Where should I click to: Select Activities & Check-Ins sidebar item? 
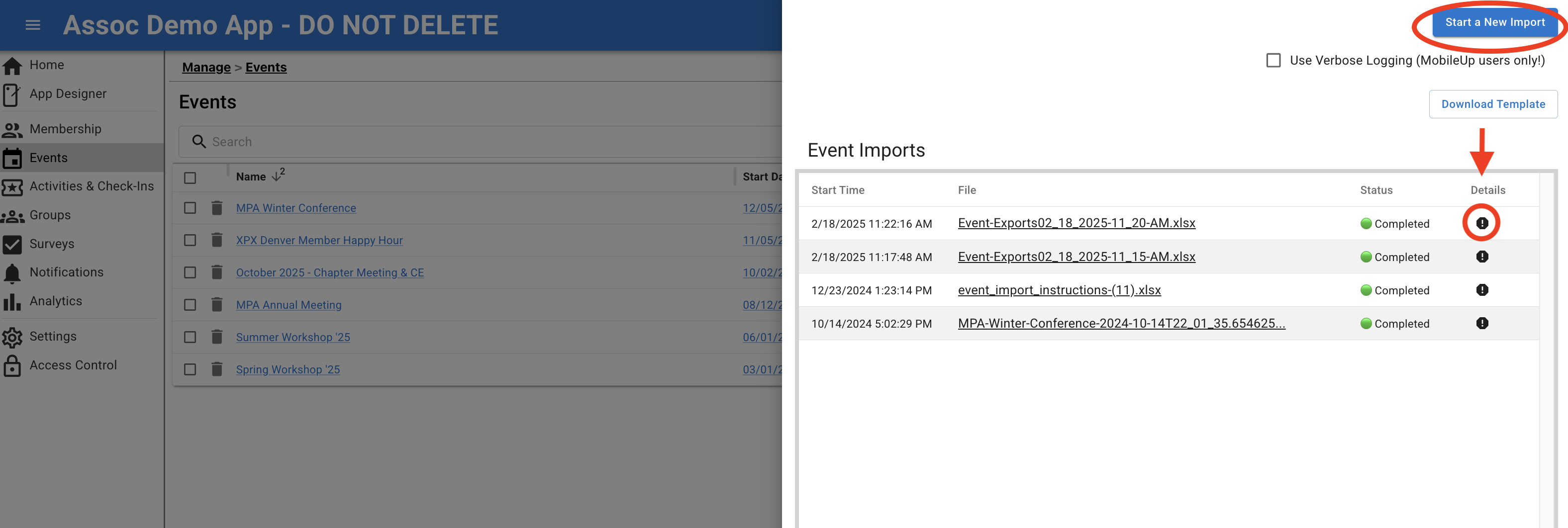92,186
